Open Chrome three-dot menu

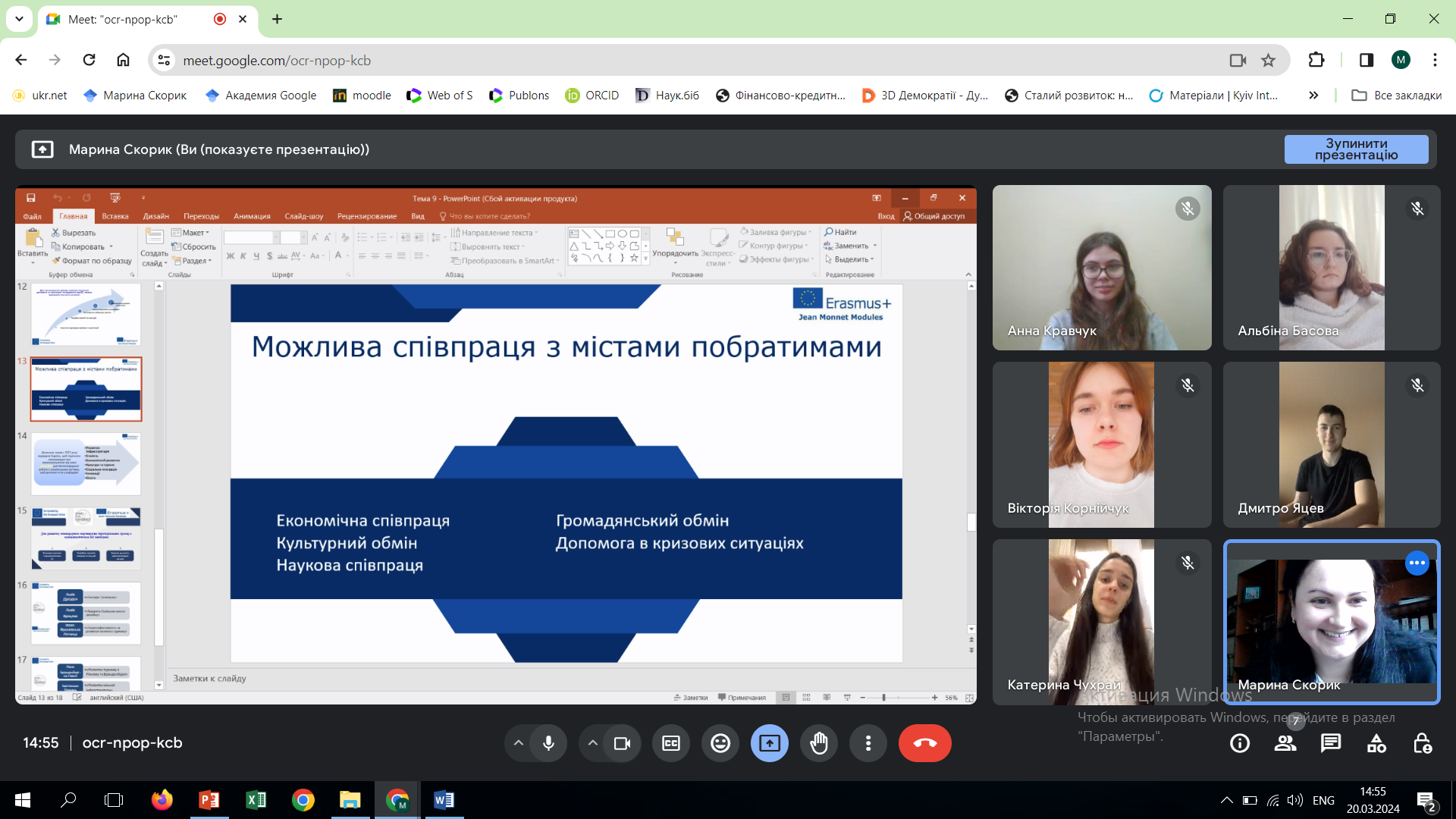(1435, 60)
